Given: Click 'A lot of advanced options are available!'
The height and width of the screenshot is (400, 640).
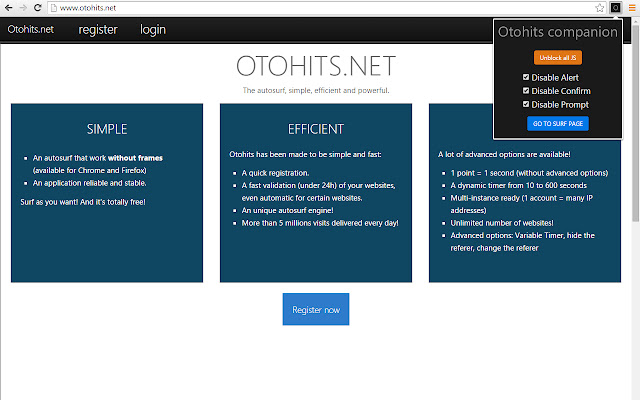Looking at the screenshot, I should tap(504, 154).
